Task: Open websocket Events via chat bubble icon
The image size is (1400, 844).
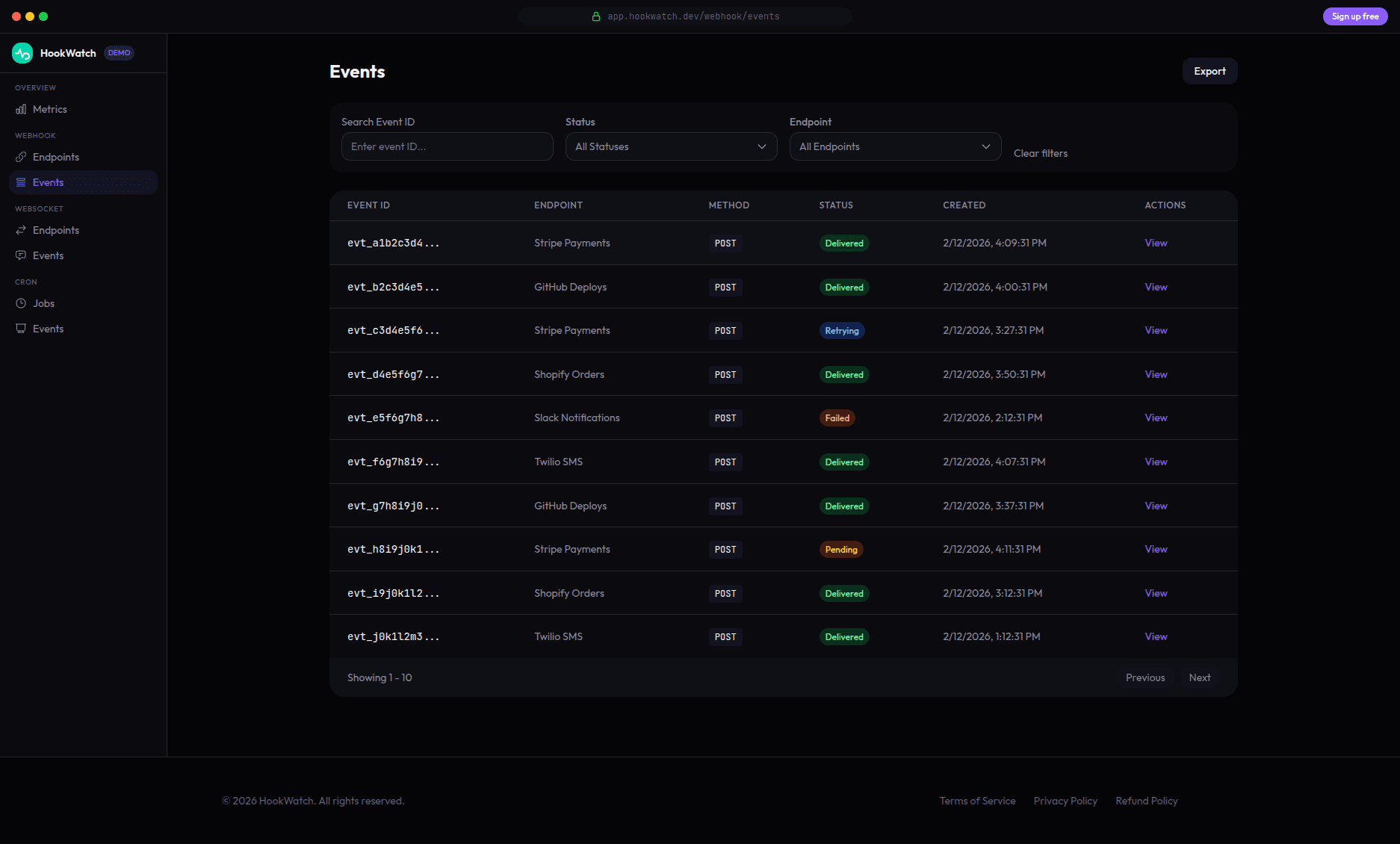Action: tap(22, 255)
